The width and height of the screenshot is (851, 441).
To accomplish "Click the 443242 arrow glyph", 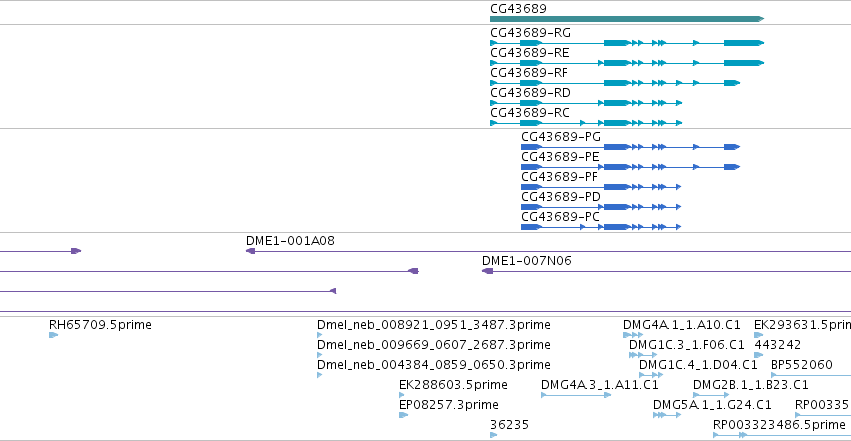I will [x=758, y=355].
